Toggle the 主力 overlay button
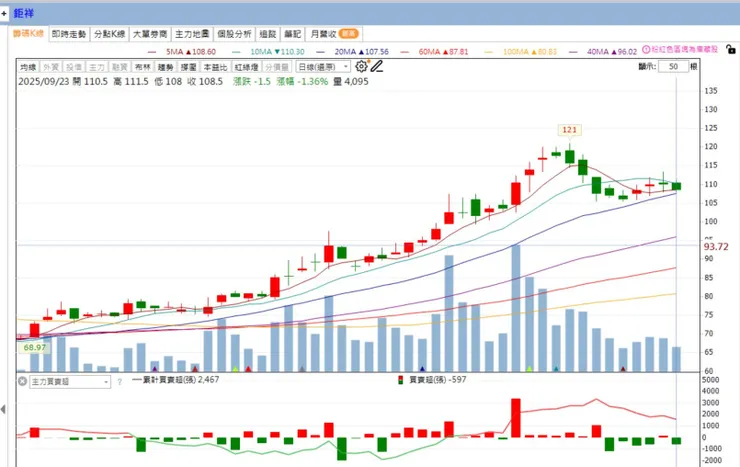Image resolution: width=740 pixels, height=467 pixels. [x=97, y=67]
